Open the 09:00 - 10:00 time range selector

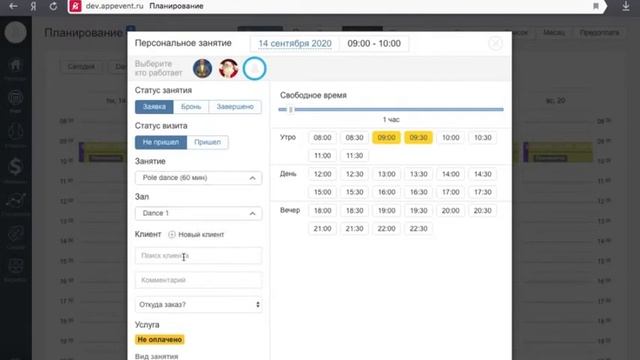(374, 44)
